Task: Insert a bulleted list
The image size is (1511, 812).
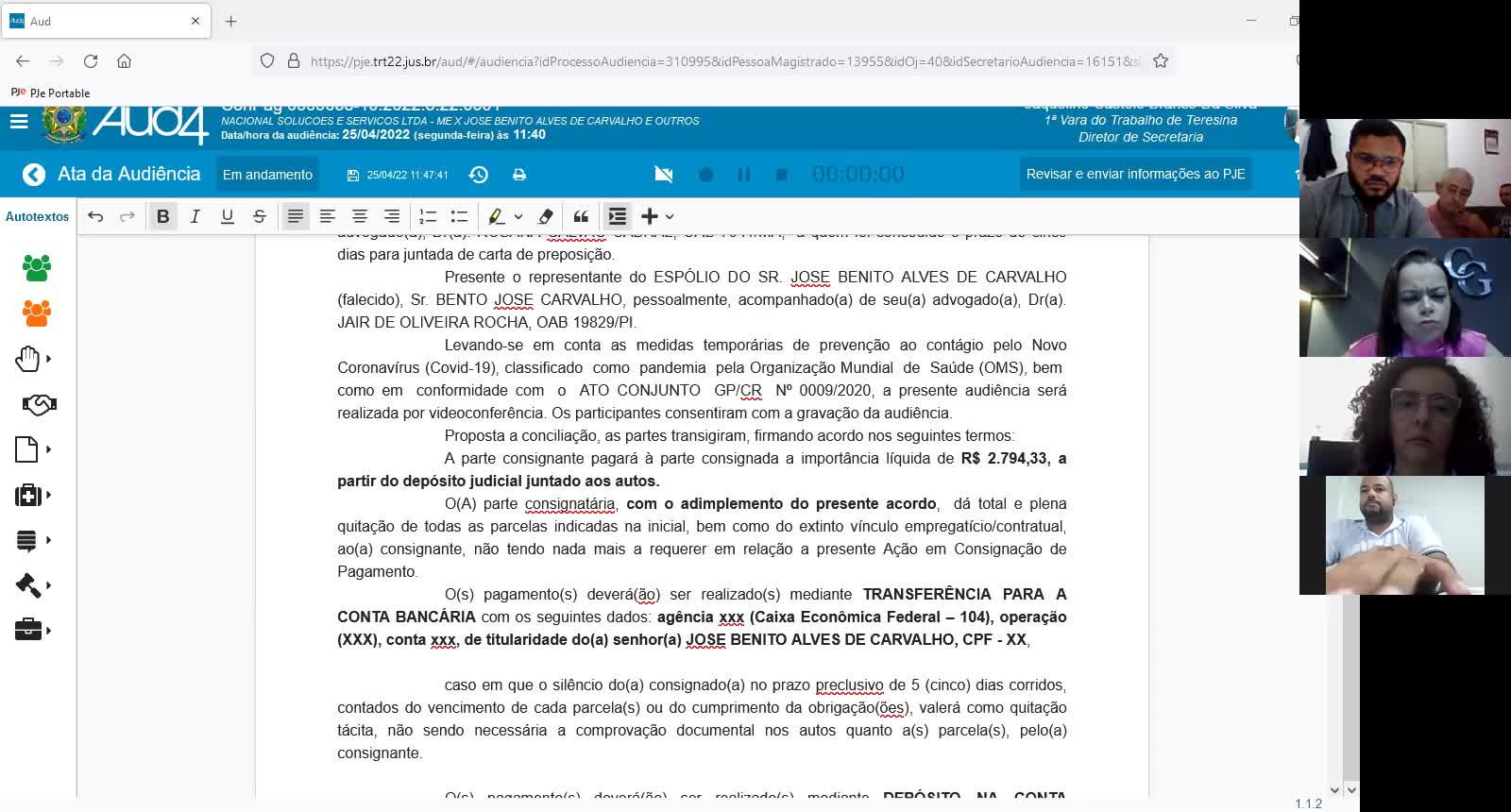Action: point(460,216)
